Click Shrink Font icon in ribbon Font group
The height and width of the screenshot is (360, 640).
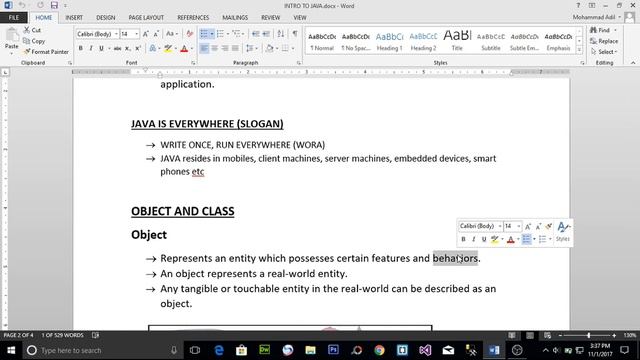point(156,34)
